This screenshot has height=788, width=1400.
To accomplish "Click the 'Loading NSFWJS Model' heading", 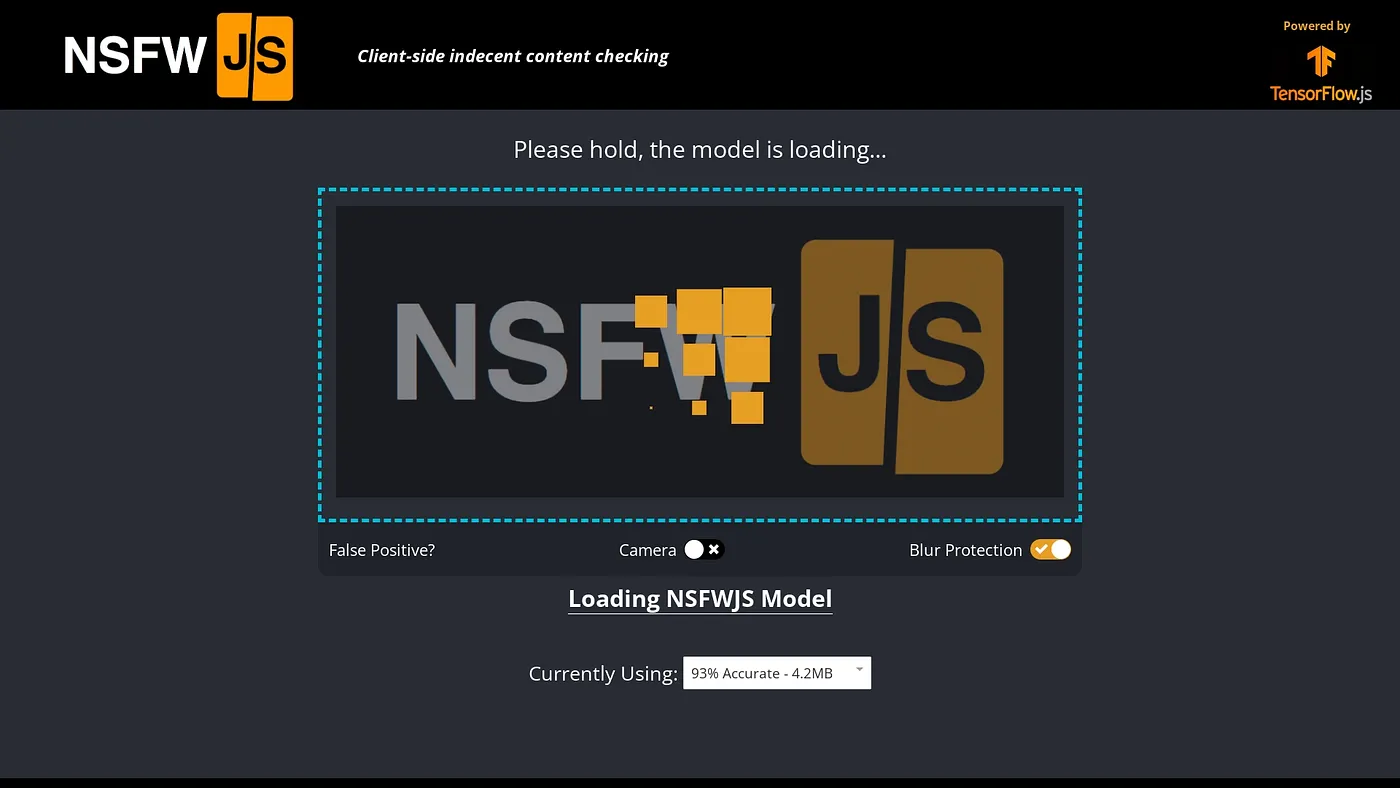I will tap(700, 599).
